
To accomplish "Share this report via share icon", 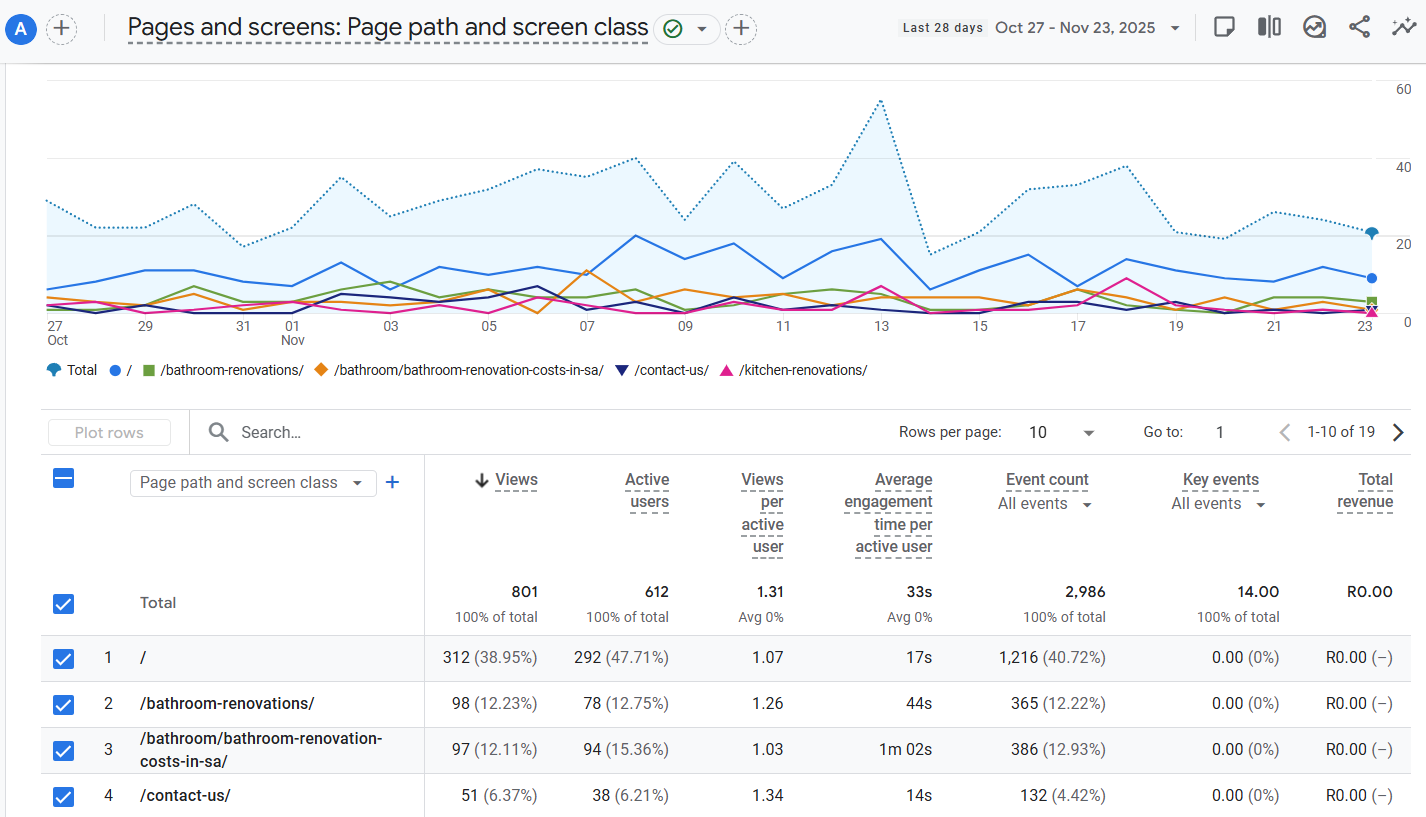I will coord(1359,28).
